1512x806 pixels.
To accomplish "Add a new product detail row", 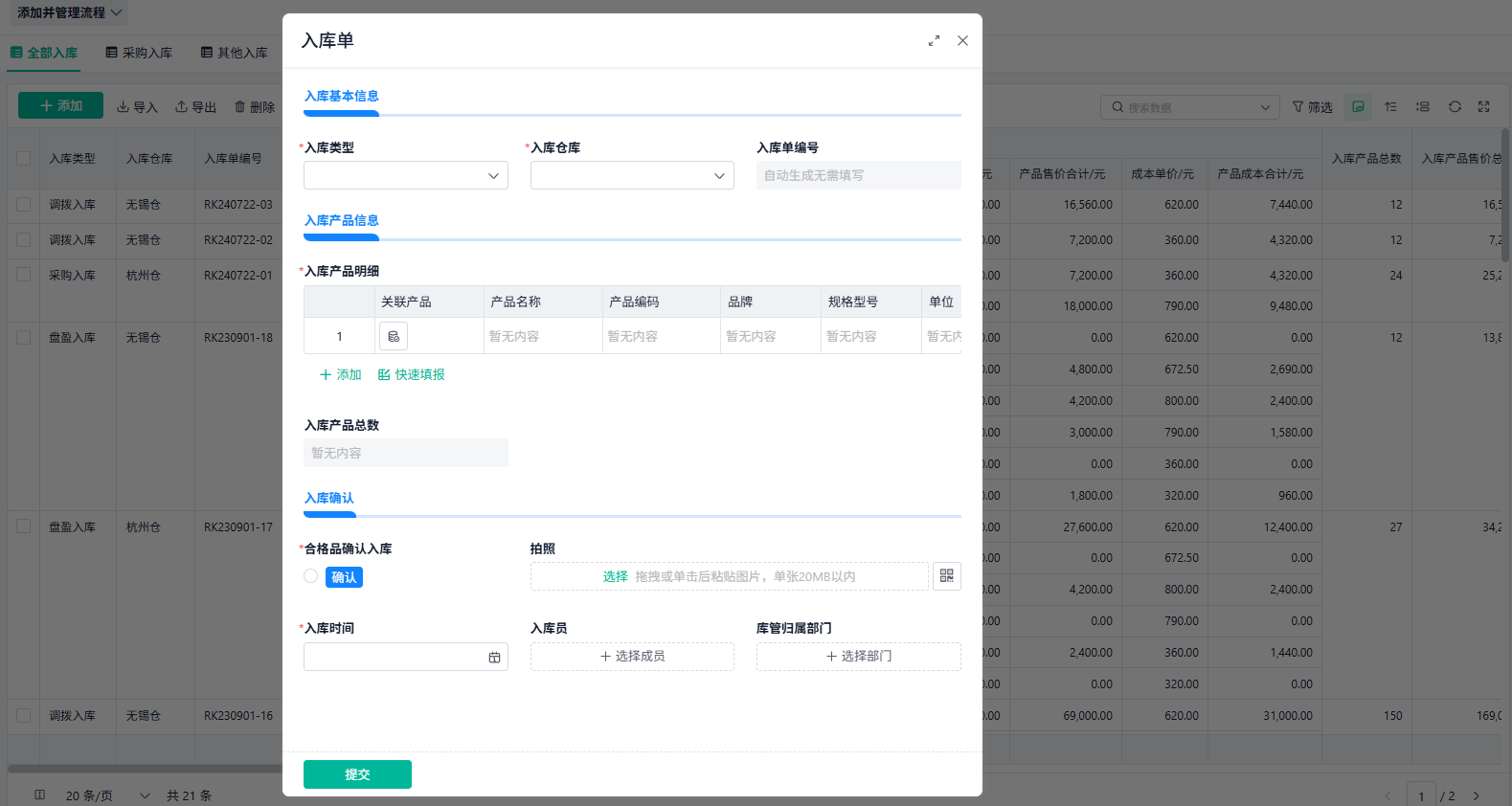I will tap(341, 374).
